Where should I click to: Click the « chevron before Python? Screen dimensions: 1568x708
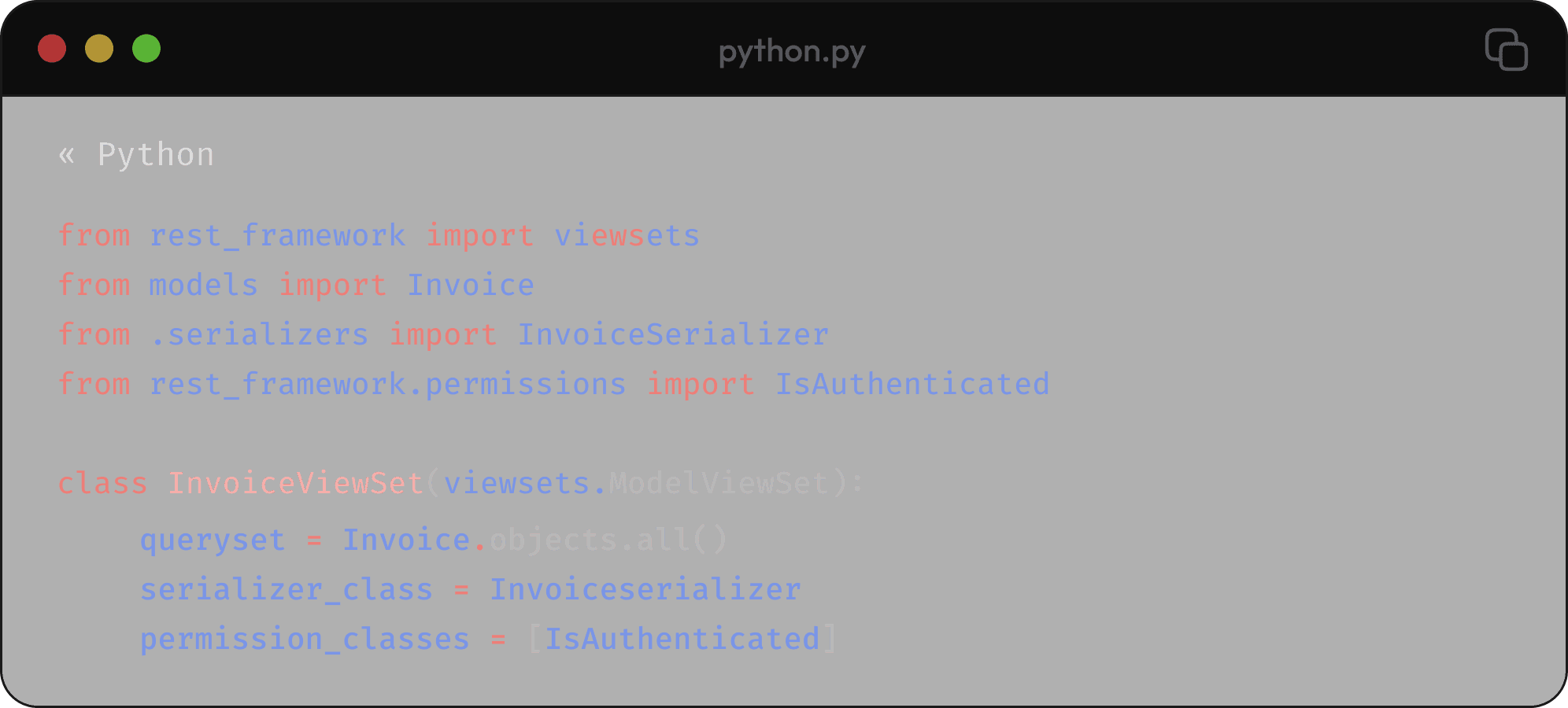click(67, 155)
